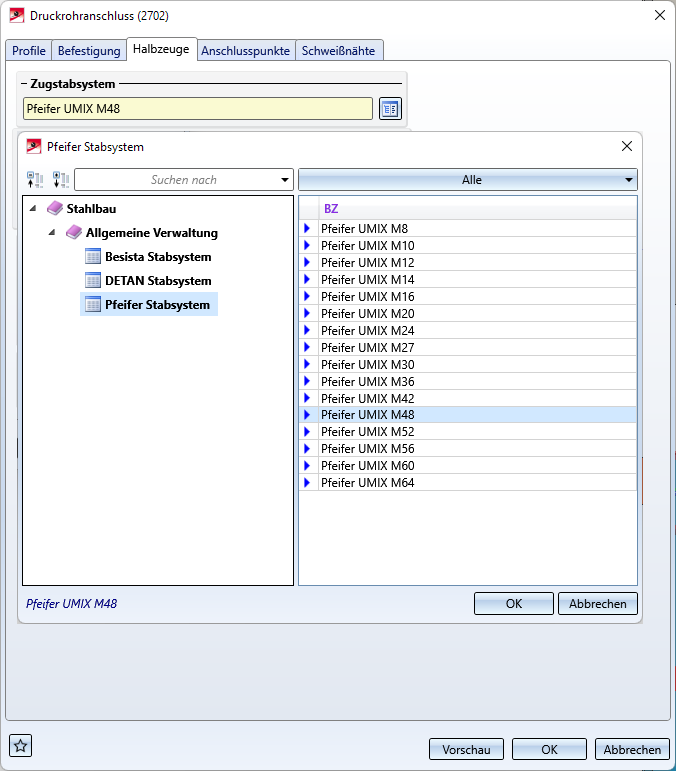Screen dimensions: 676x771
Task: Select the Pfeifer UMIX M30 text
Action: 368,364
